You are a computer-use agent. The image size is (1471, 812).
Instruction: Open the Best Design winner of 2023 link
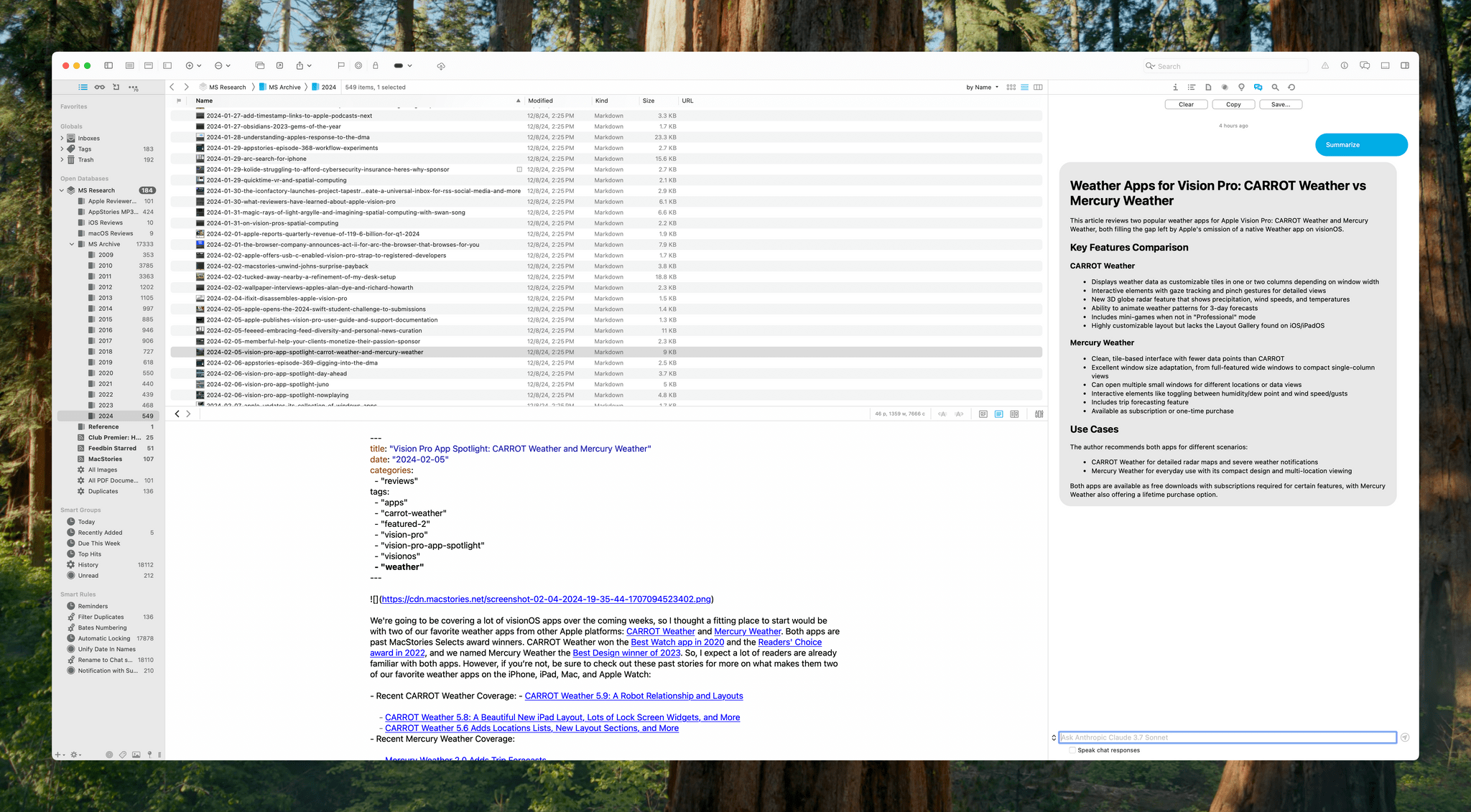pos(626,653)
